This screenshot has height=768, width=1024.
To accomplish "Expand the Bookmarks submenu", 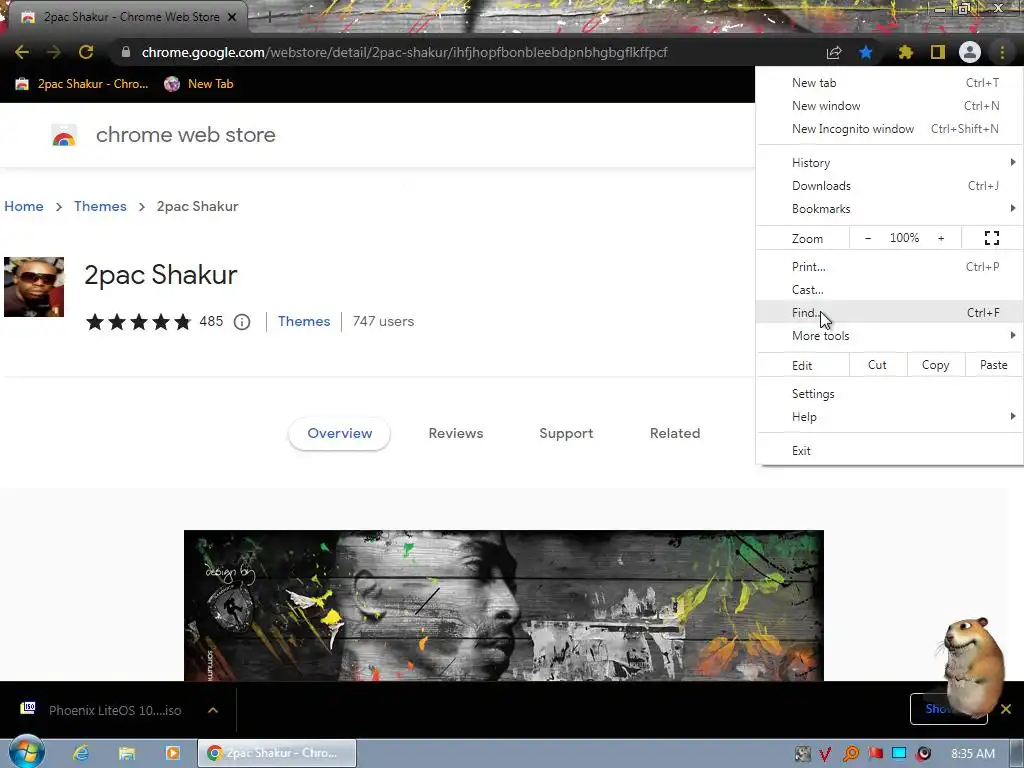I will (889, 209).
